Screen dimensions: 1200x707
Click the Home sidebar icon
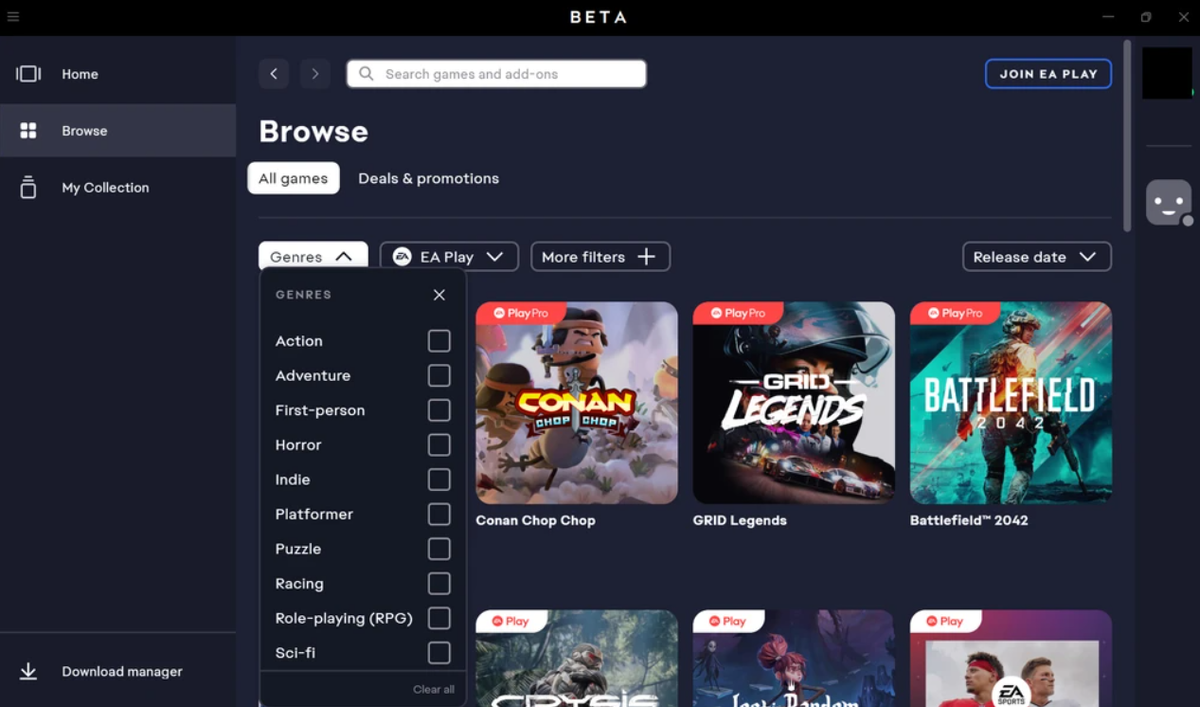click(28, 74)
